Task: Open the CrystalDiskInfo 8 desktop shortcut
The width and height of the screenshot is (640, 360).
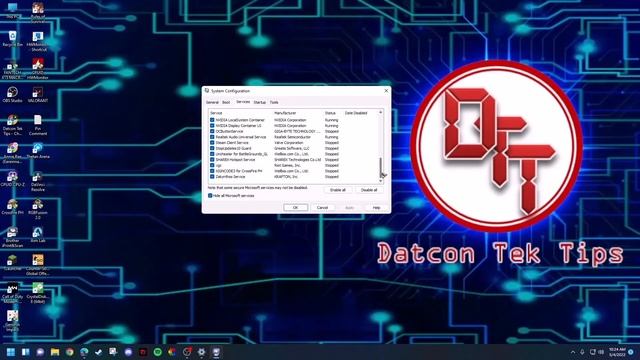Action: click(x=38, y=293)
